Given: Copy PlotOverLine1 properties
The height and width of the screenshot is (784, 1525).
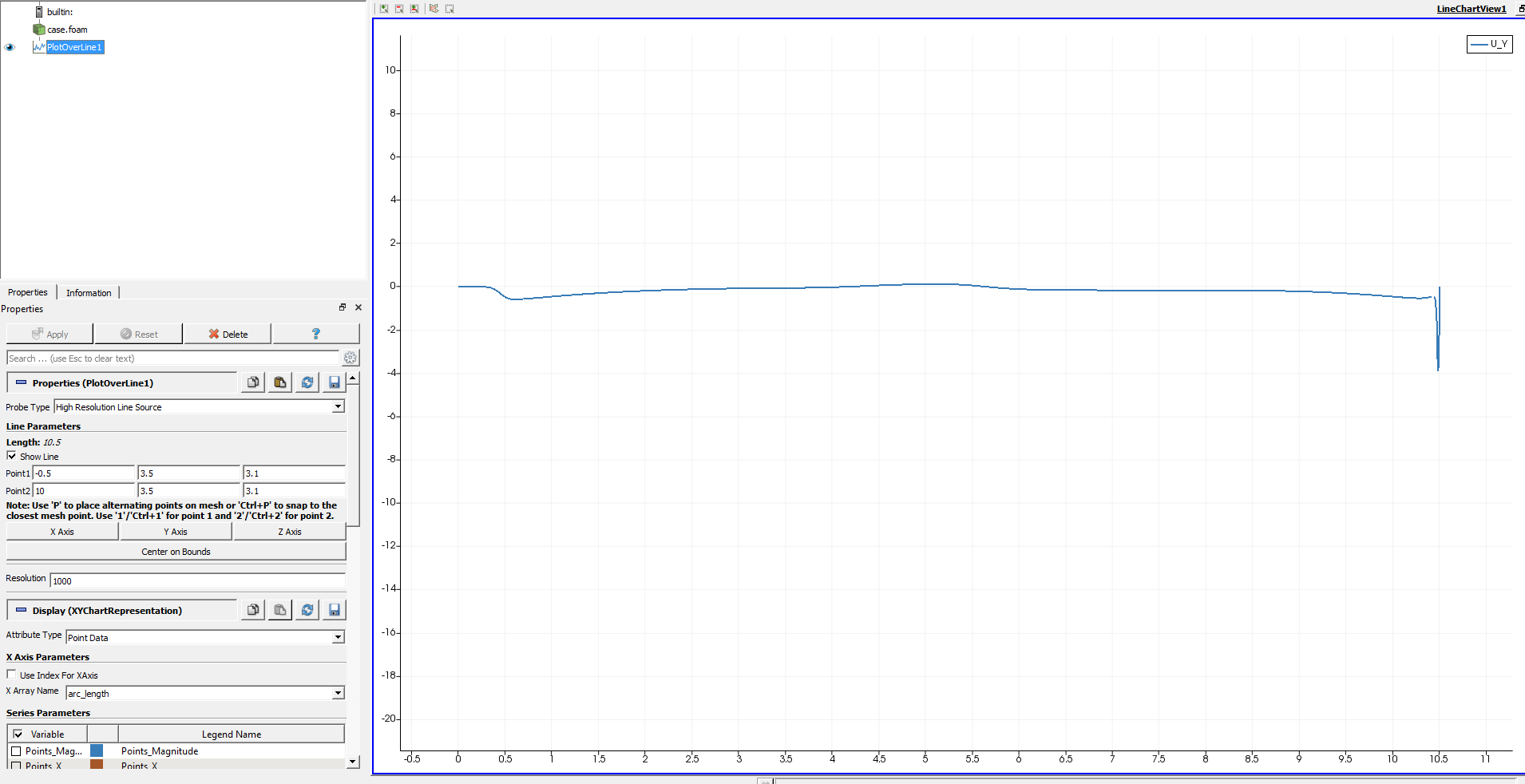Looking at the screenshot, I should [x=253, y=382].
